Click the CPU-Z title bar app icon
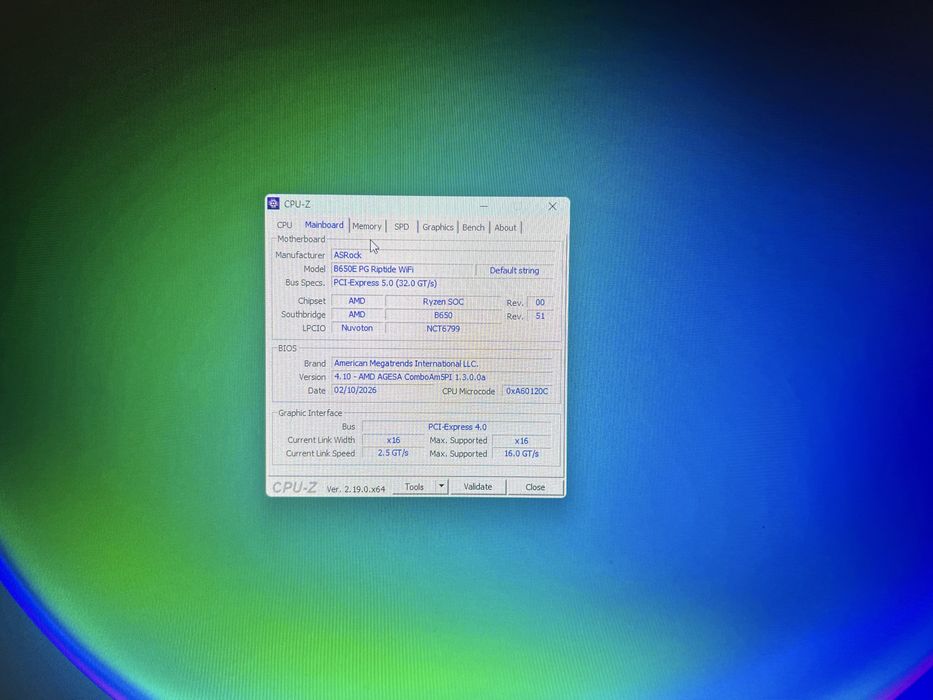The width and height of the screenshot is (933, 700). click(x=273, y=204)
